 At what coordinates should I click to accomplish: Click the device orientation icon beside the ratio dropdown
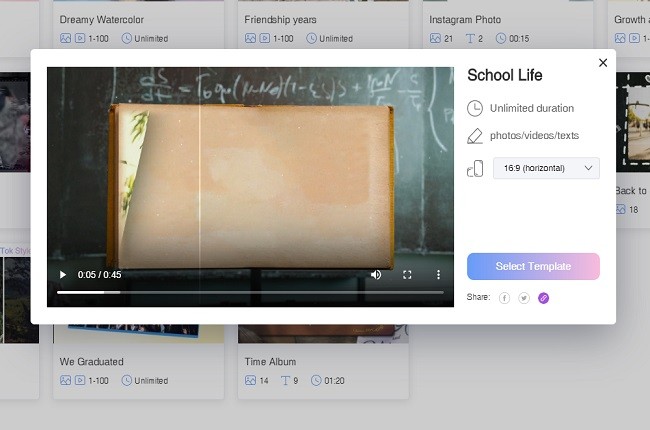[x=475, y=168]
